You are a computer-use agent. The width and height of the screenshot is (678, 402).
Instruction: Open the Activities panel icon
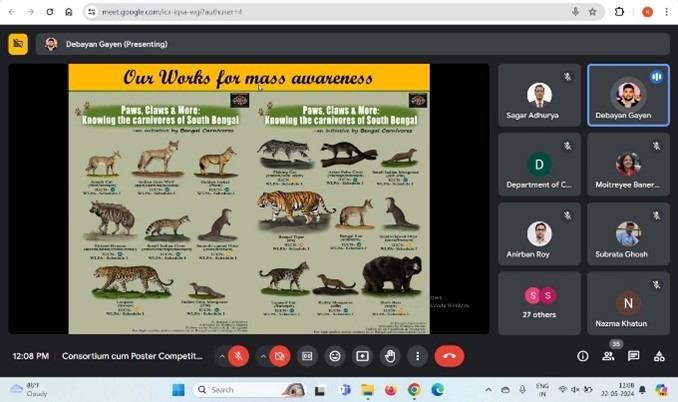pyautogui.click(x=659, y=356)
